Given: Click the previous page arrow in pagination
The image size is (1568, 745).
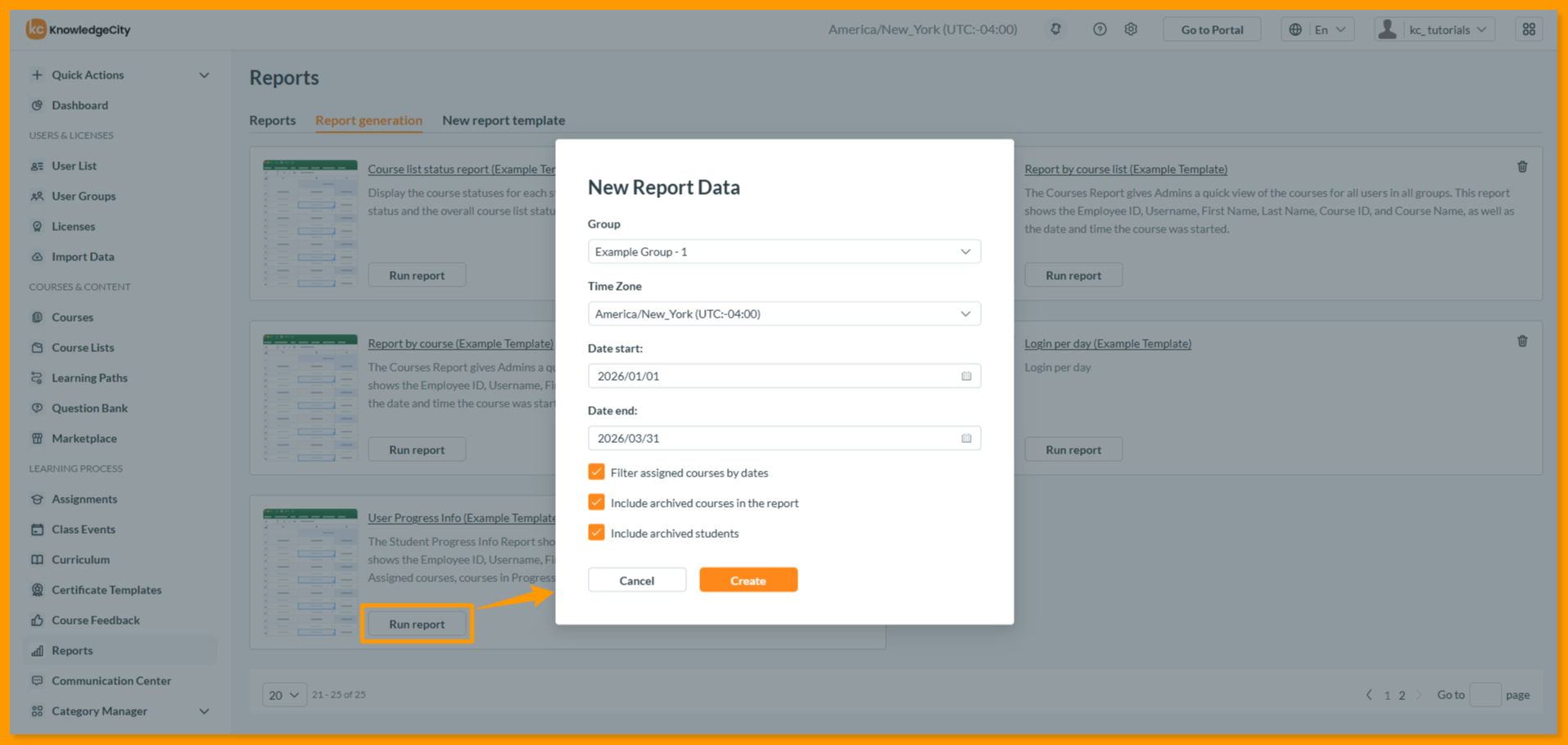Looking at the screenshot, I should (x=1369, y=694).
